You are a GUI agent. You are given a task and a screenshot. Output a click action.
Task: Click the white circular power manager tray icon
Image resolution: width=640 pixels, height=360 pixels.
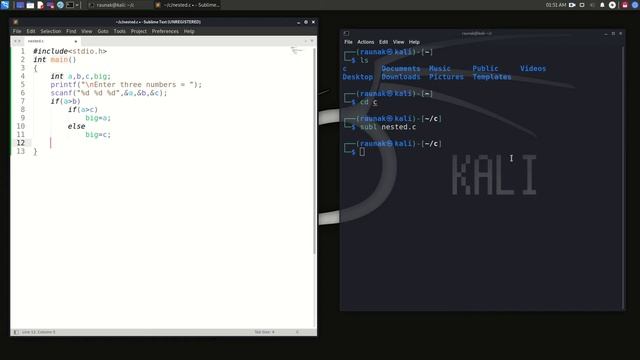(x=612, y=5)
